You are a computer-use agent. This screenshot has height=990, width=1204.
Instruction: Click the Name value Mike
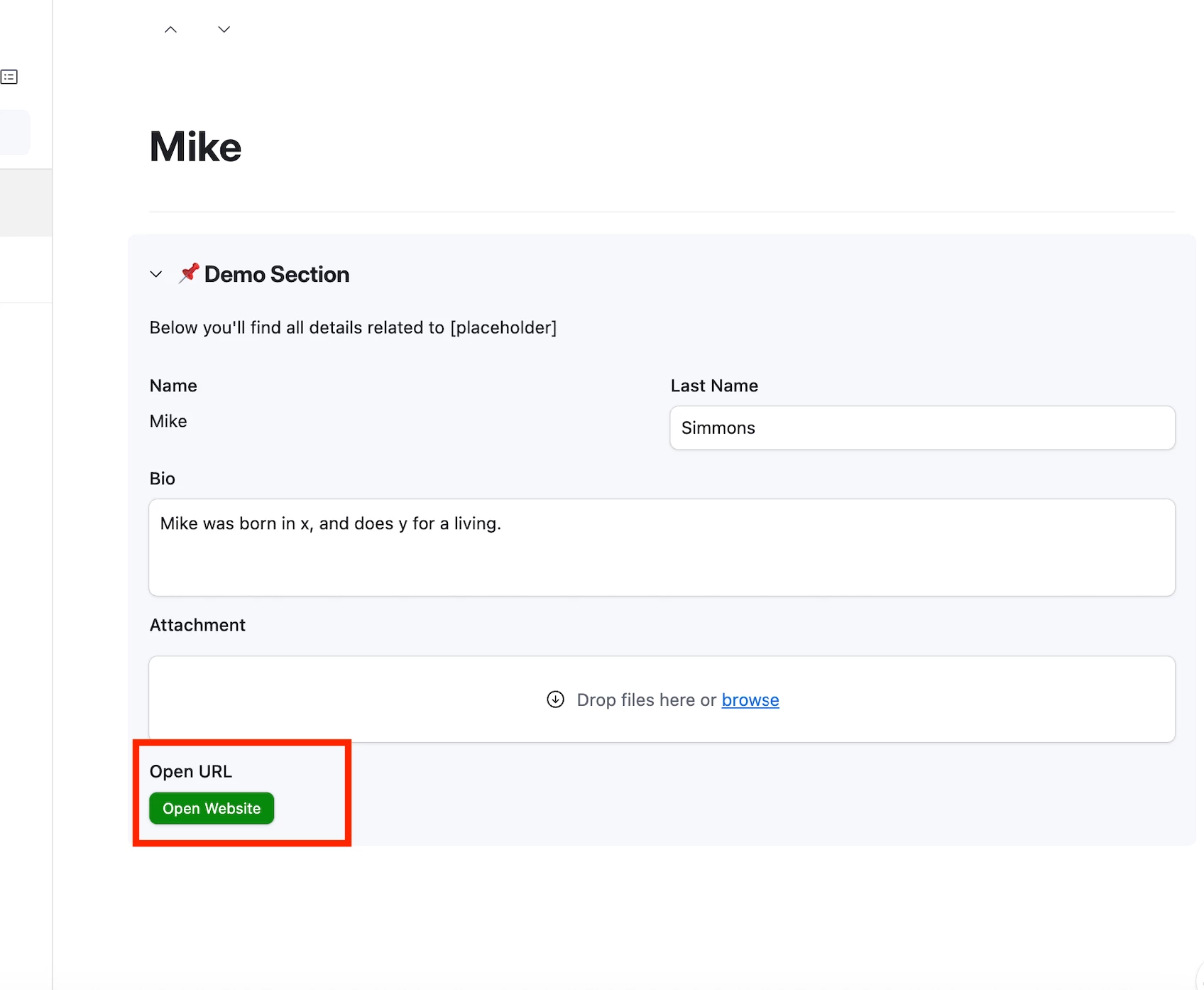click(168, 421)
